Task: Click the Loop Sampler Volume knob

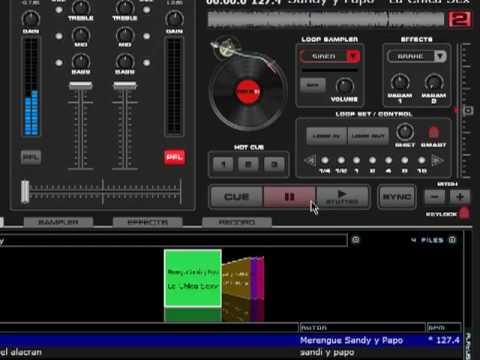Action: [x=344, y=86]
